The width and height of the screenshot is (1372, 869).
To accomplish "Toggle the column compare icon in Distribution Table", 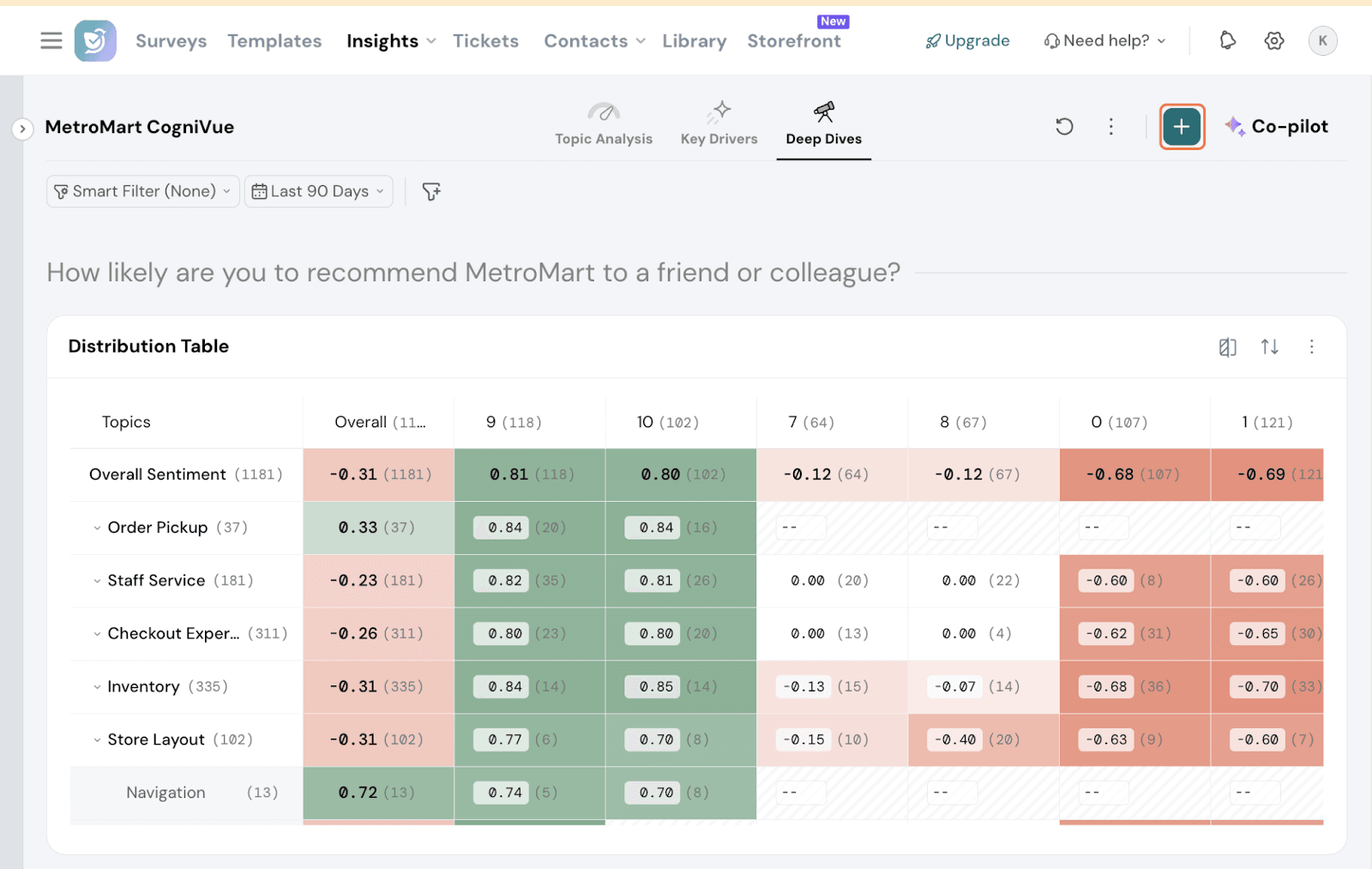I will click(1227, 347).
